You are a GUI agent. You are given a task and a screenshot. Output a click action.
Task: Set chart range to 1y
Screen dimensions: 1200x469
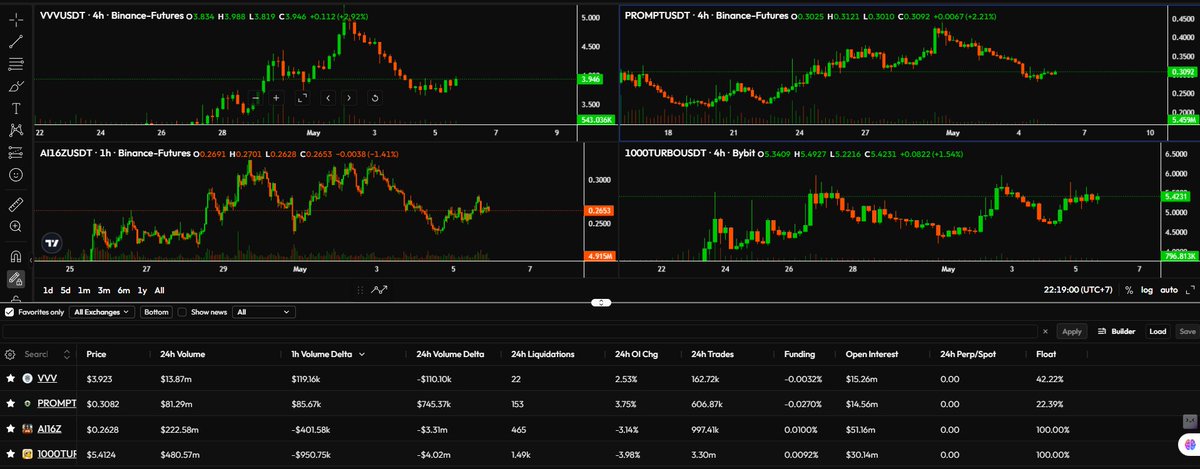142,290
